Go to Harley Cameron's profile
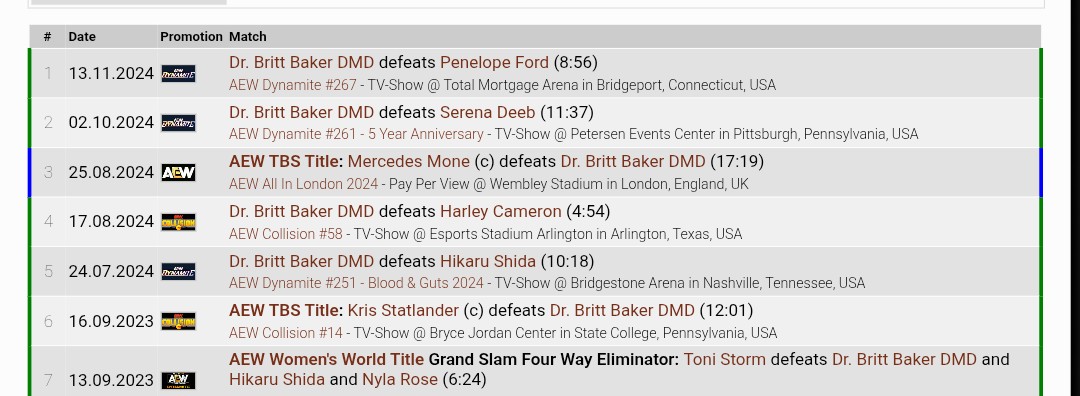The width and height of the screenshot is (1080, 396). pos(501,211)
